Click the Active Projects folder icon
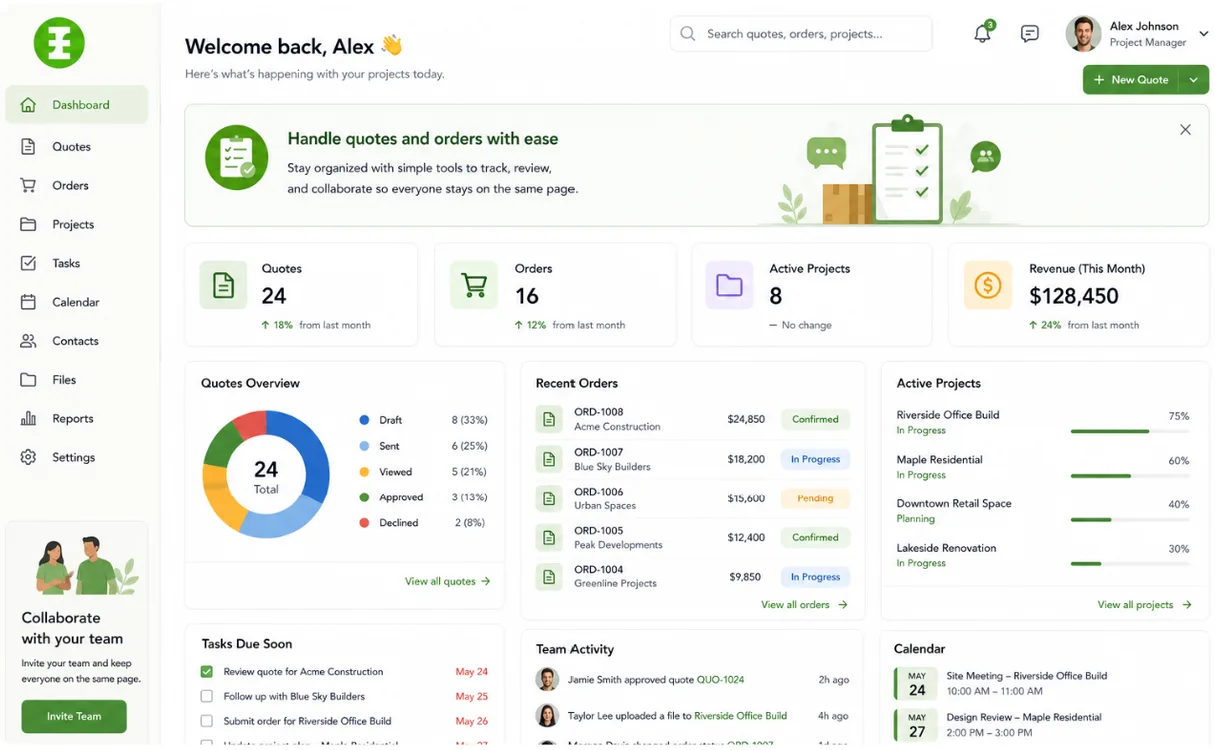 [729, 285]
